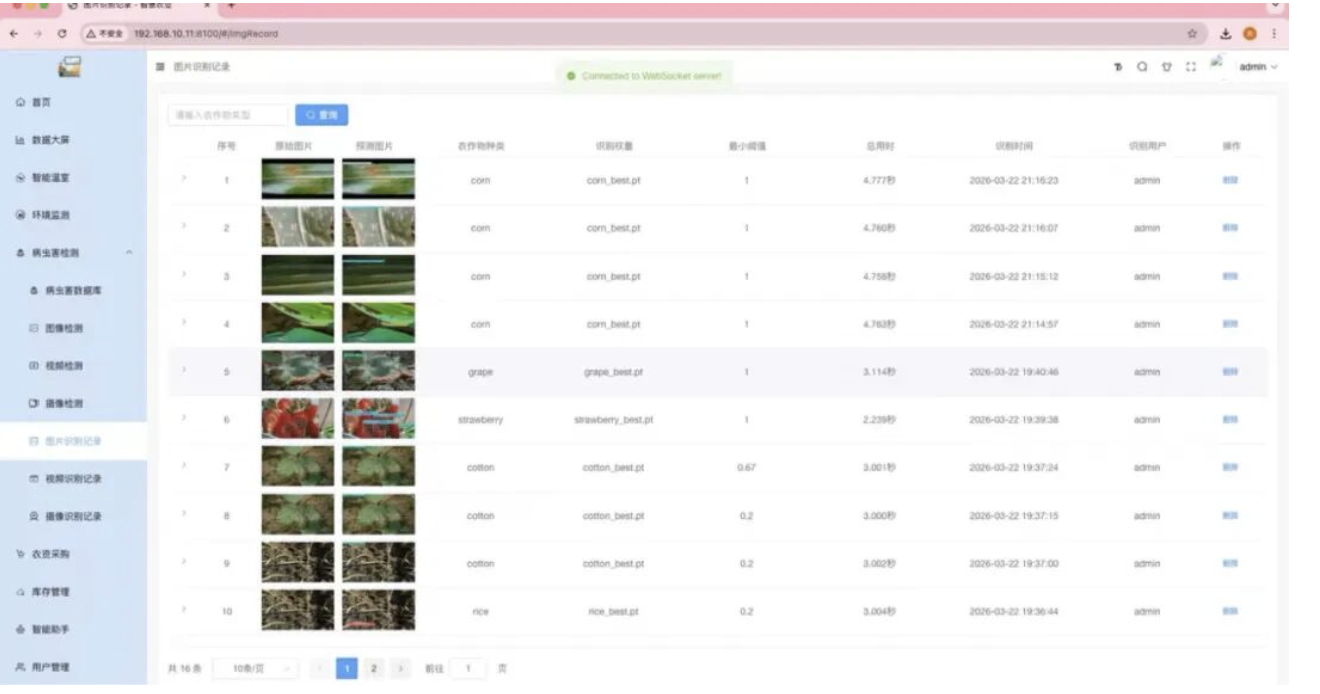Delete the row 5 grape record
Image resolution: width=1320 pixels, height=694 pixels.
click(x=1230, y=371)
